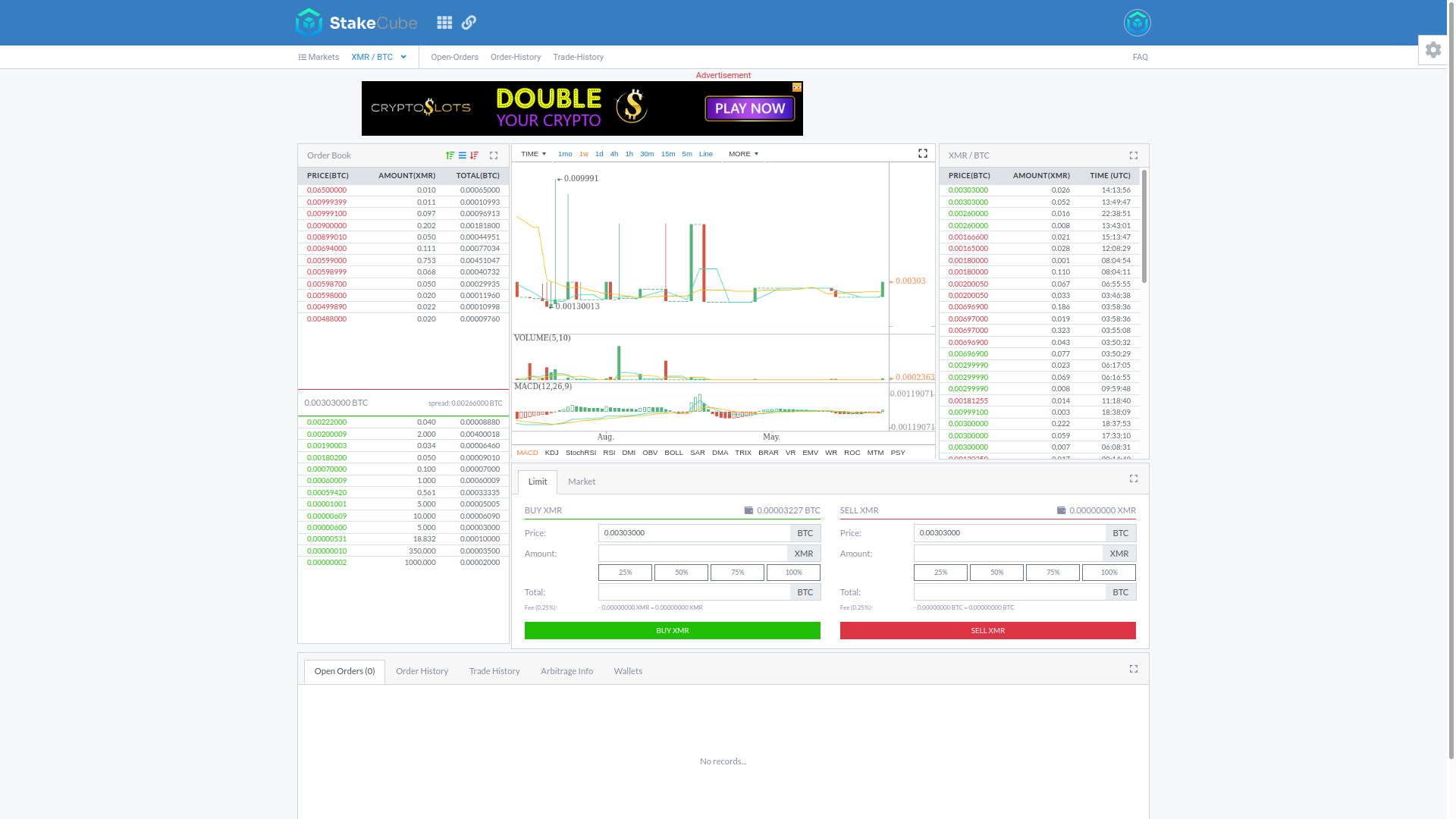
Task: Enable the StochRSI indicator
Action: 581,453
